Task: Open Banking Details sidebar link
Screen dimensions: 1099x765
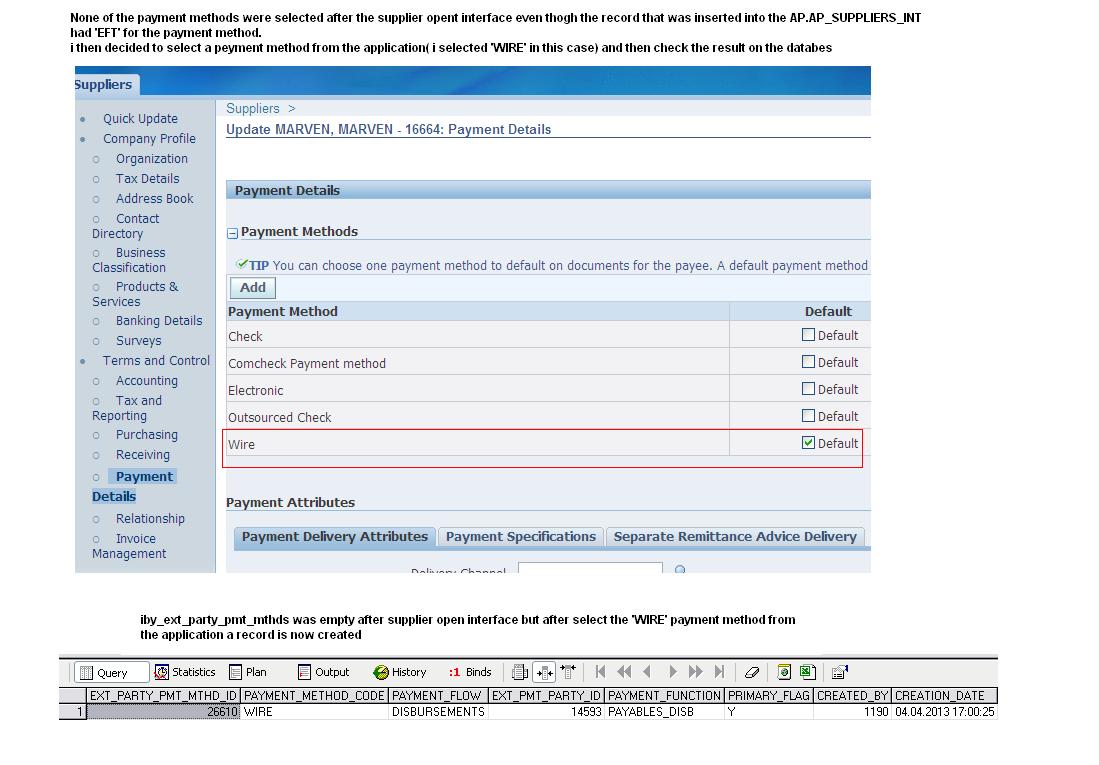Action: pyautogui.click(x=159, y=320)
